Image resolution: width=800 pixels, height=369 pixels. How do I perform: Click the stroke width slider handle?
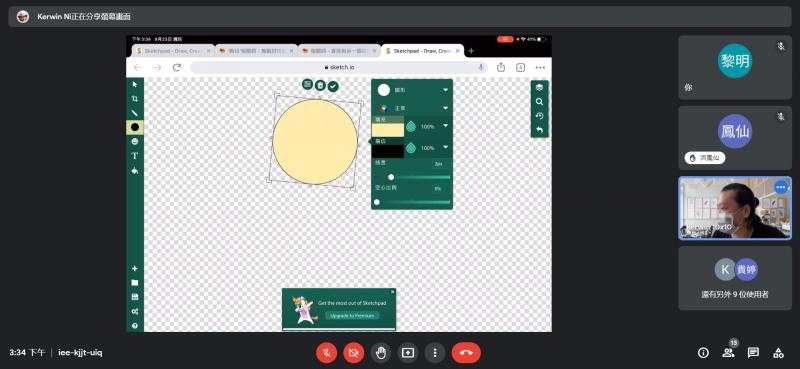[391, 177]
